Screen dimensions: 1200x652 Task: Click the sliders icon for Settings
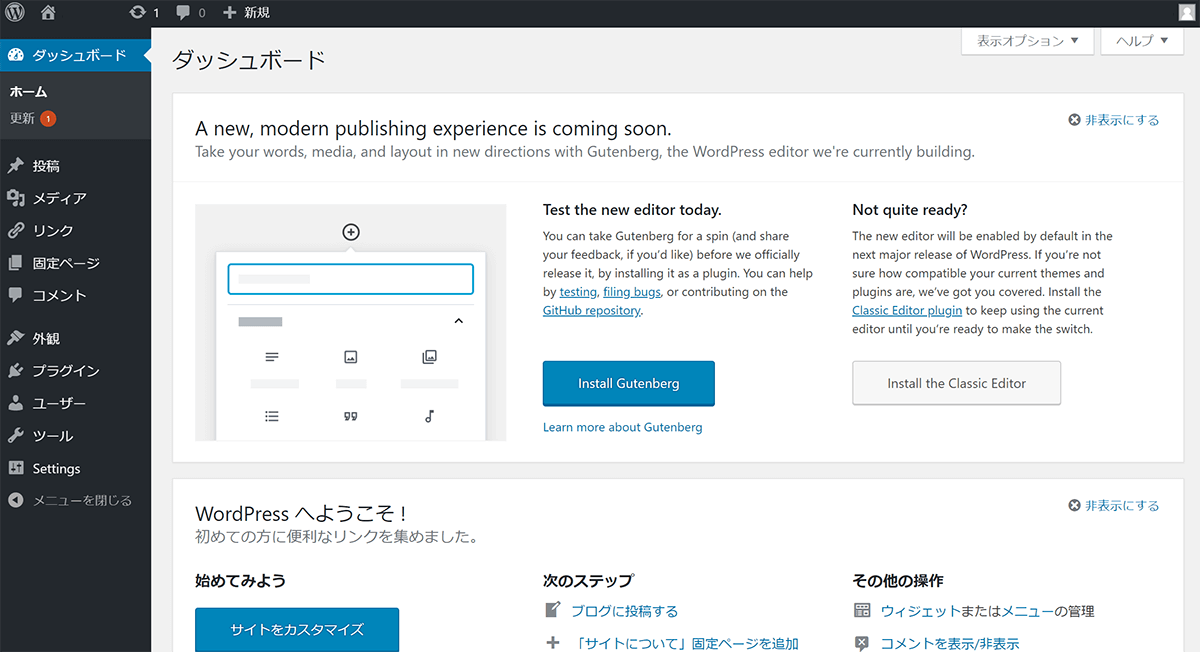click(15, 468)
